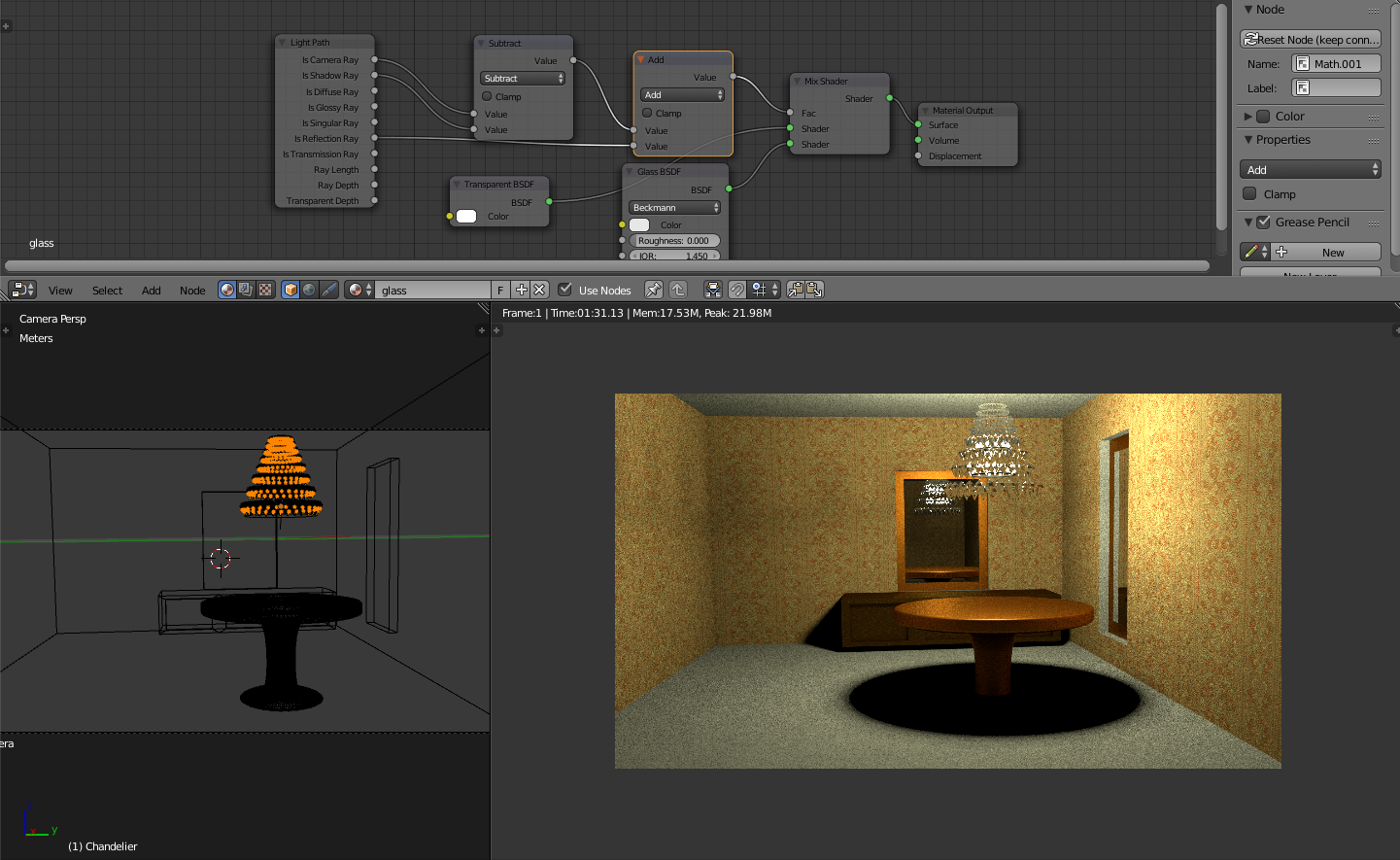Collapse Light Path node triangle

pos(283,43)
